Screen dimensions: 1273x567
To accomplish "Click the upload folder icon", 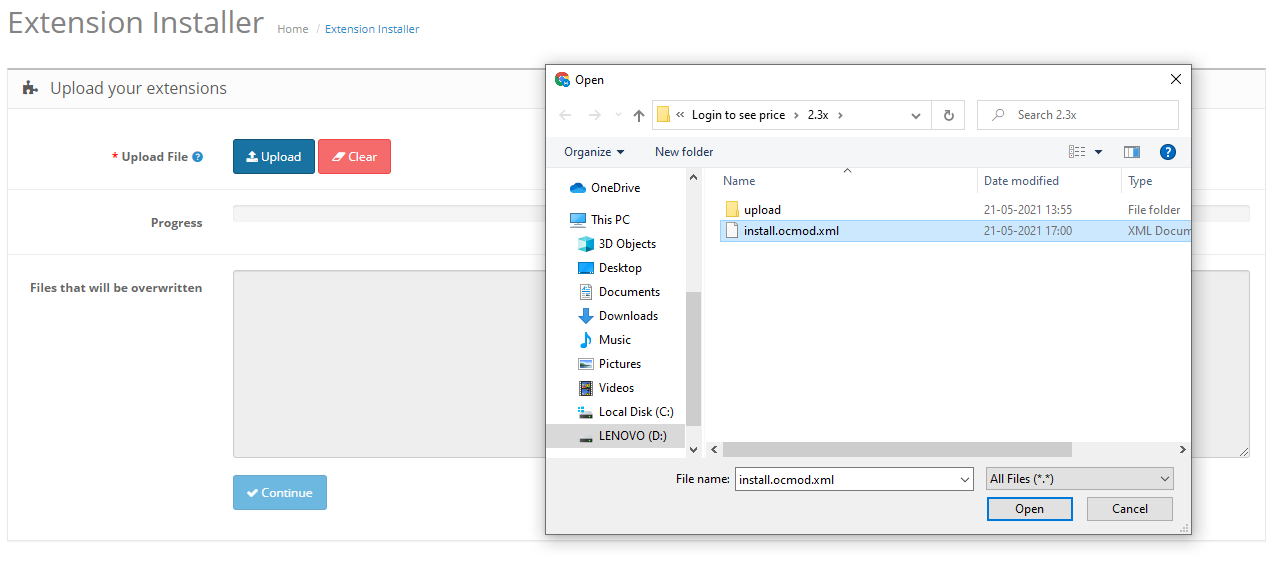I will click(x=732, y=210).
